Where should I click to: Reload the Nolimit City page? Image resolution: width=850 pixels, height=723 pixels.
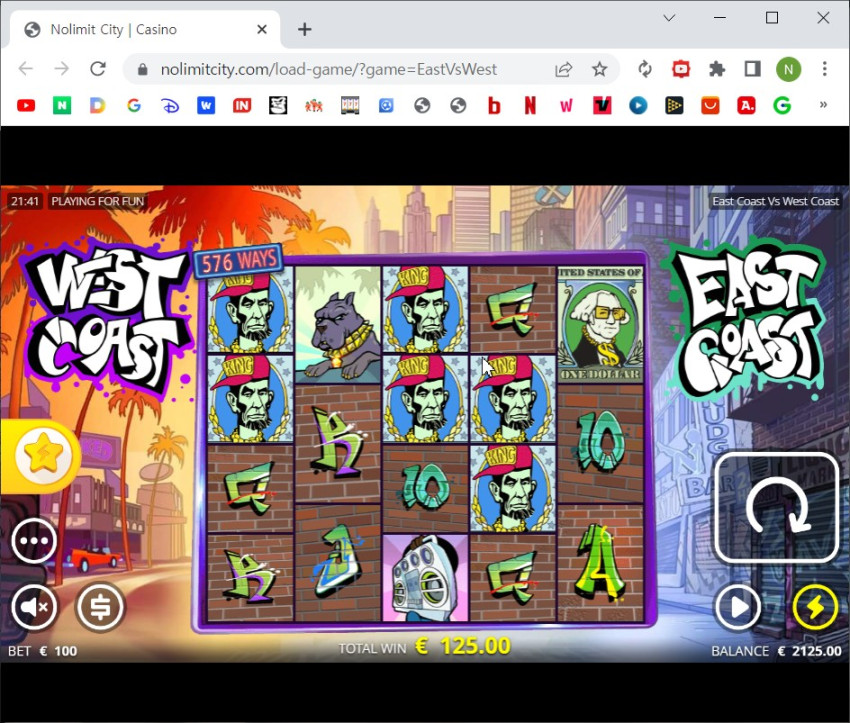pos(98,69)
